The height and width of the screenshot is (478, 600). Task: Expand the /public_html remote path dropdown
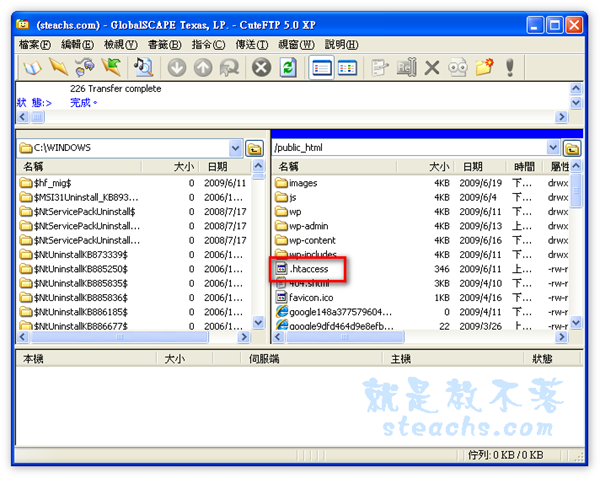(553, 148)
